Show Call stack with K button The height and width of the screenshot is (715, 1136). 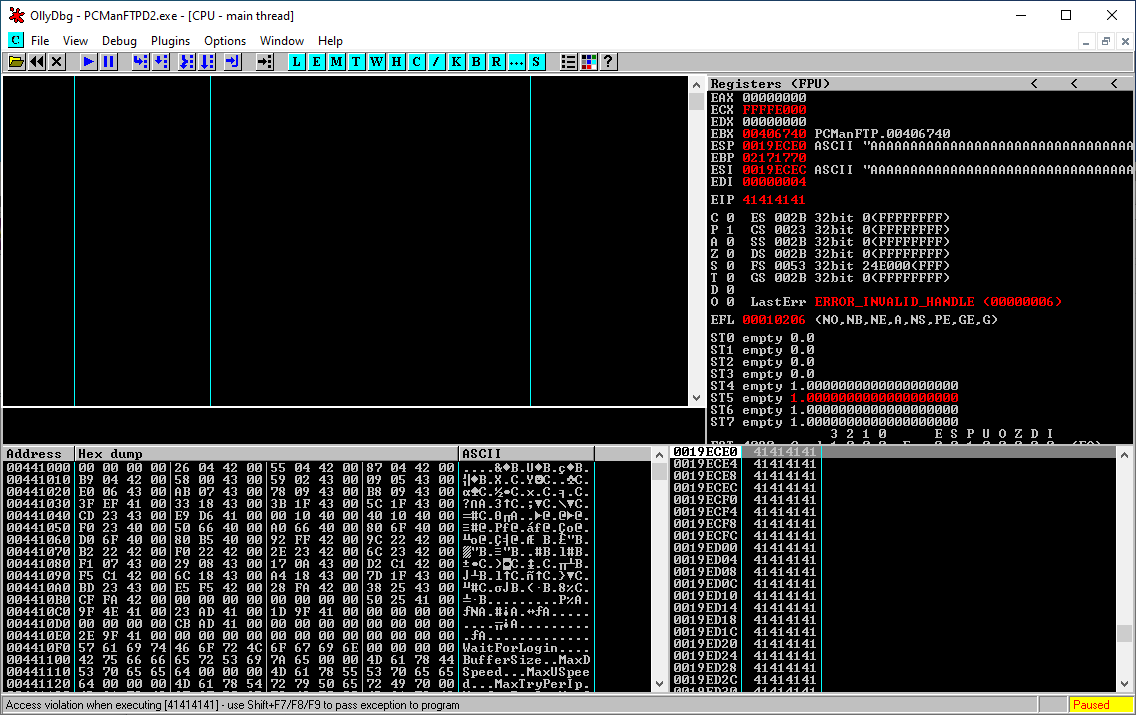(456, 62)
